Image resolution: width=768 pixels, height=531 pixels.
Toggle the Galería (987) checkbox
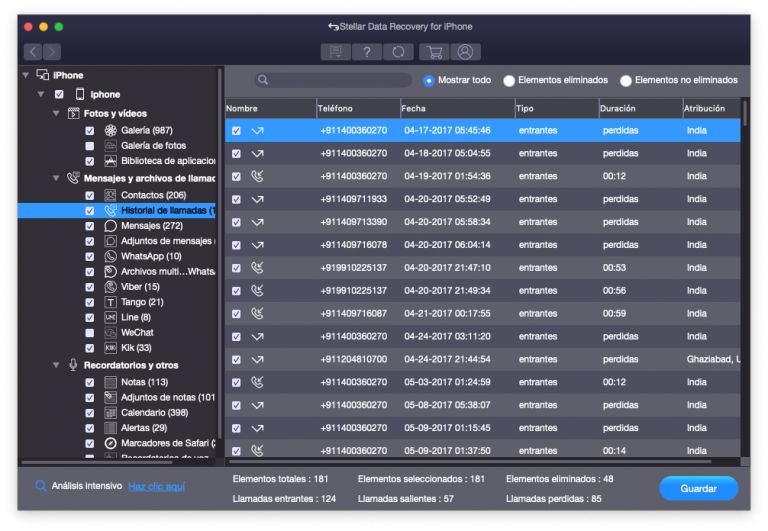[x=90, y=131]
